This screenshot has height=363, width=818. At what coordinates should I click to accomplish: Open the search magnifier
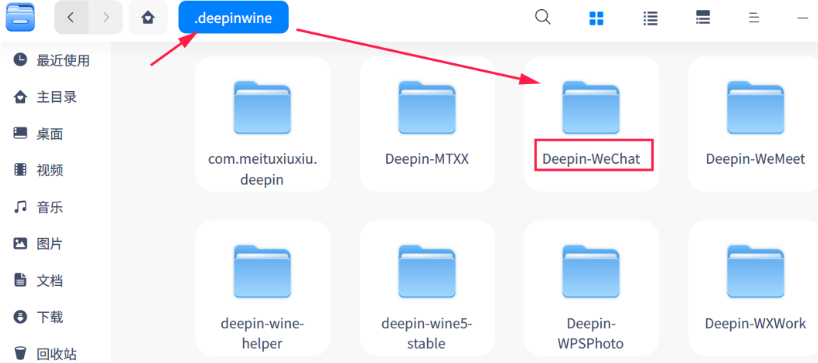(x=543, y=17)
